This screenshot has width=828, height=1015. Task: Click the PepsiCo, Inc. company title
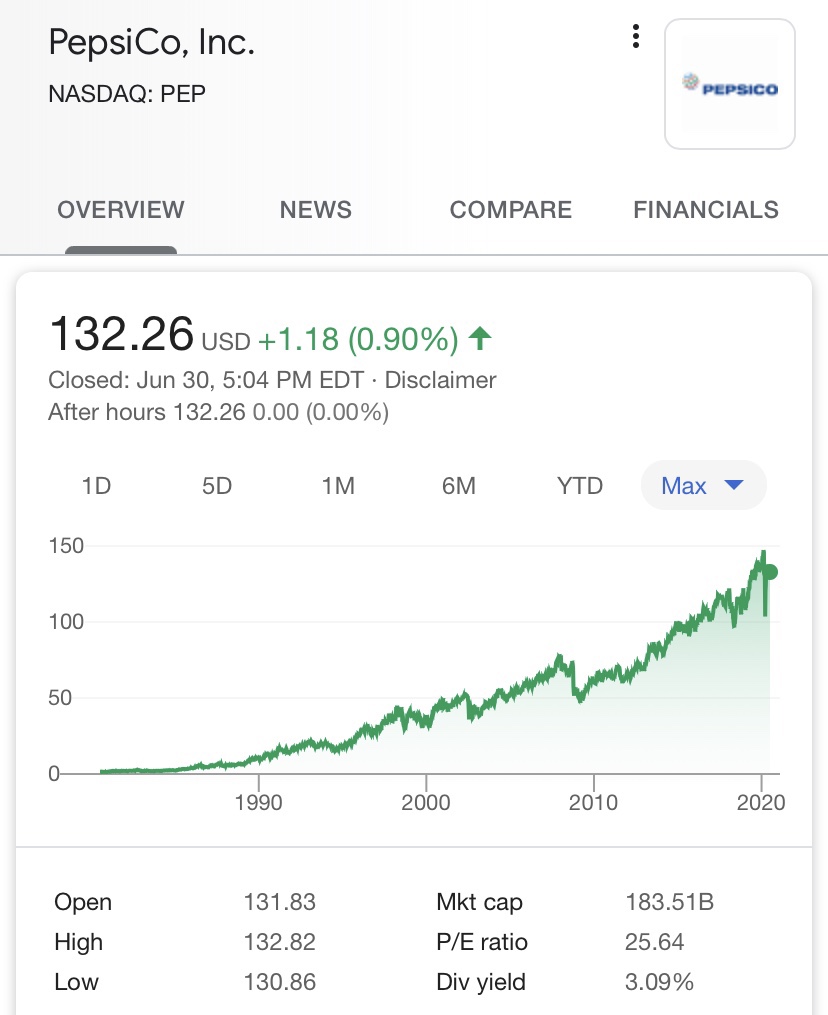[x=152, y=44]
